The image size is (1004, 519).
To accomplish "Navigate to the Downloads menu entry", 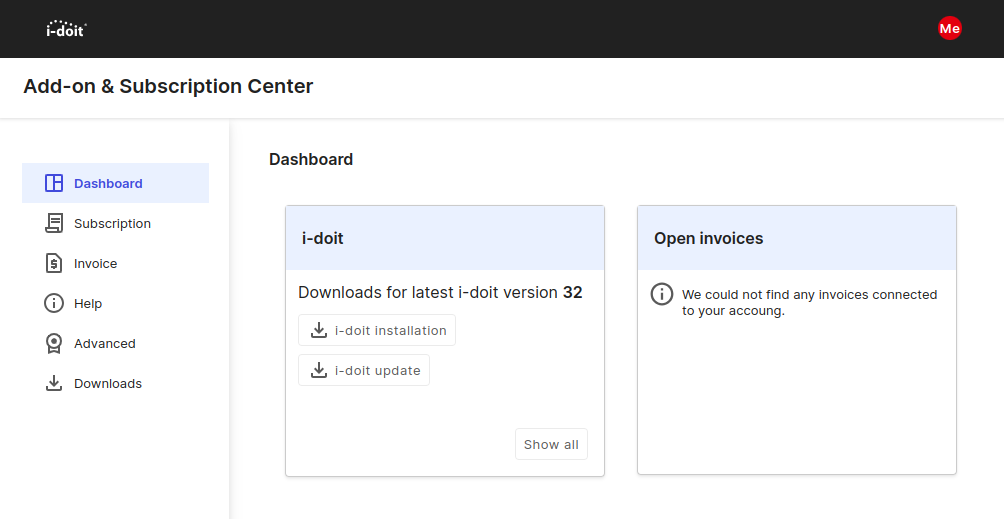I will pyautogui.click(x=108, y=383).
